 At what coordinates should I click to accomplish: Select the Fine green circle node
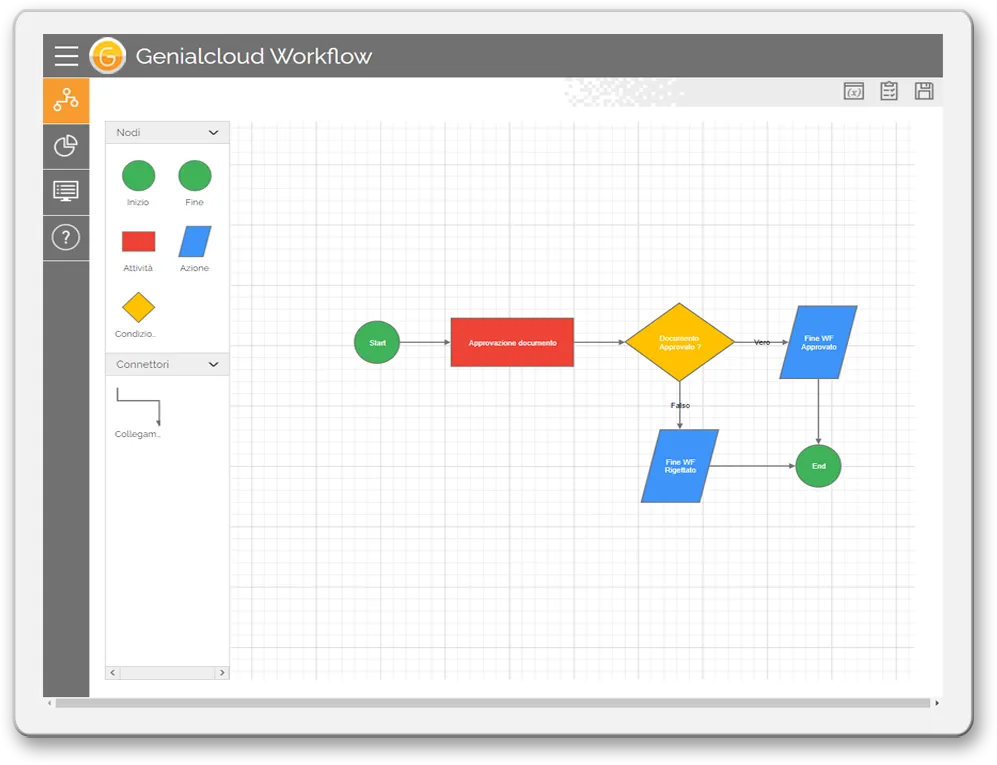coord(195,176)
